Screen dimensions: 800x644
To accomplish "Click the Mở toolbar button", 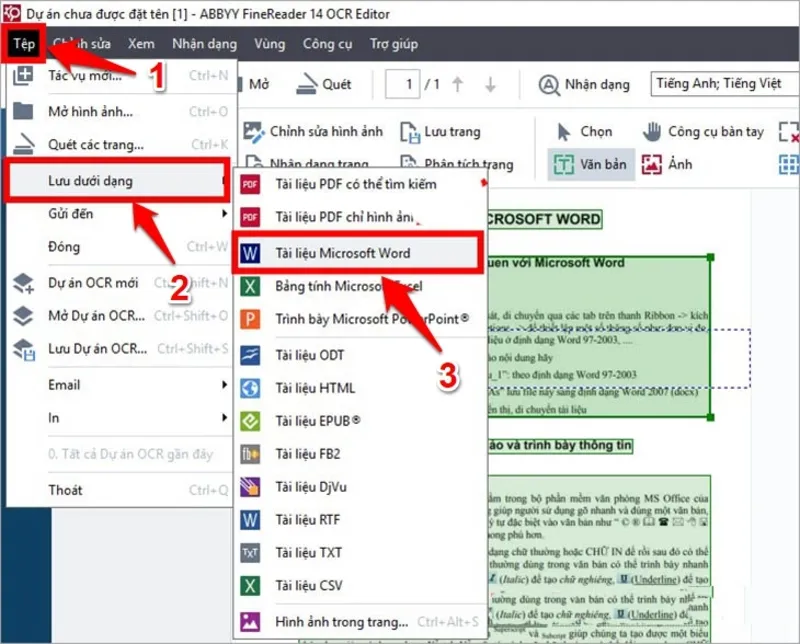I will 255,84.
